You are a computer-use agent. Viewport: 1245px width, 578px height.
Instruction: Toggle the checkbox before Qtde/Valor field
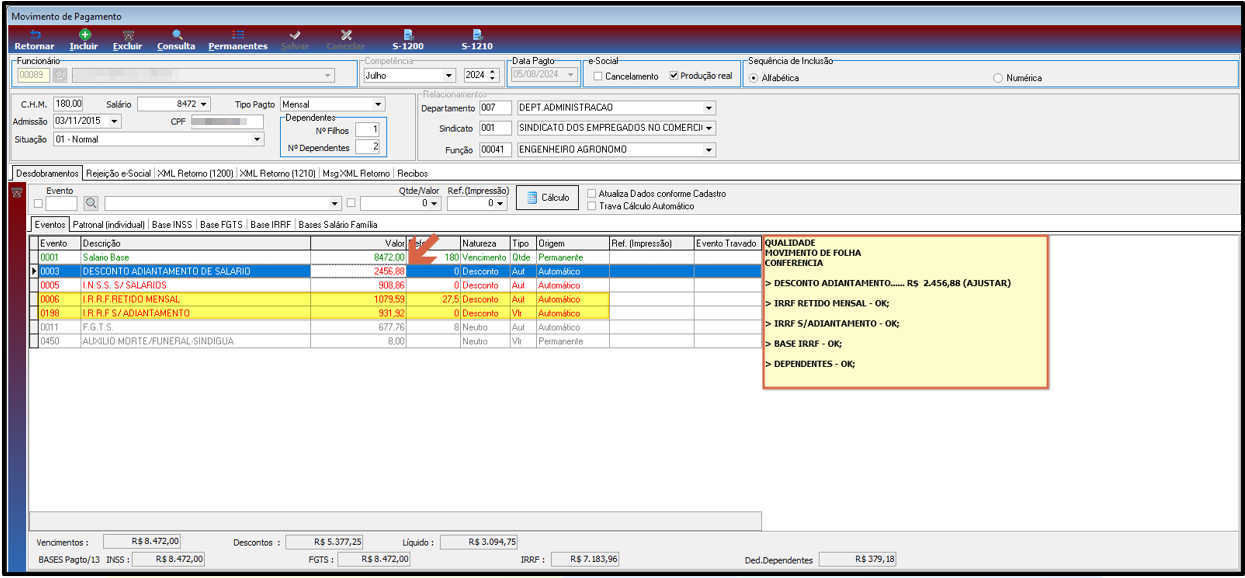pos(351,203)
